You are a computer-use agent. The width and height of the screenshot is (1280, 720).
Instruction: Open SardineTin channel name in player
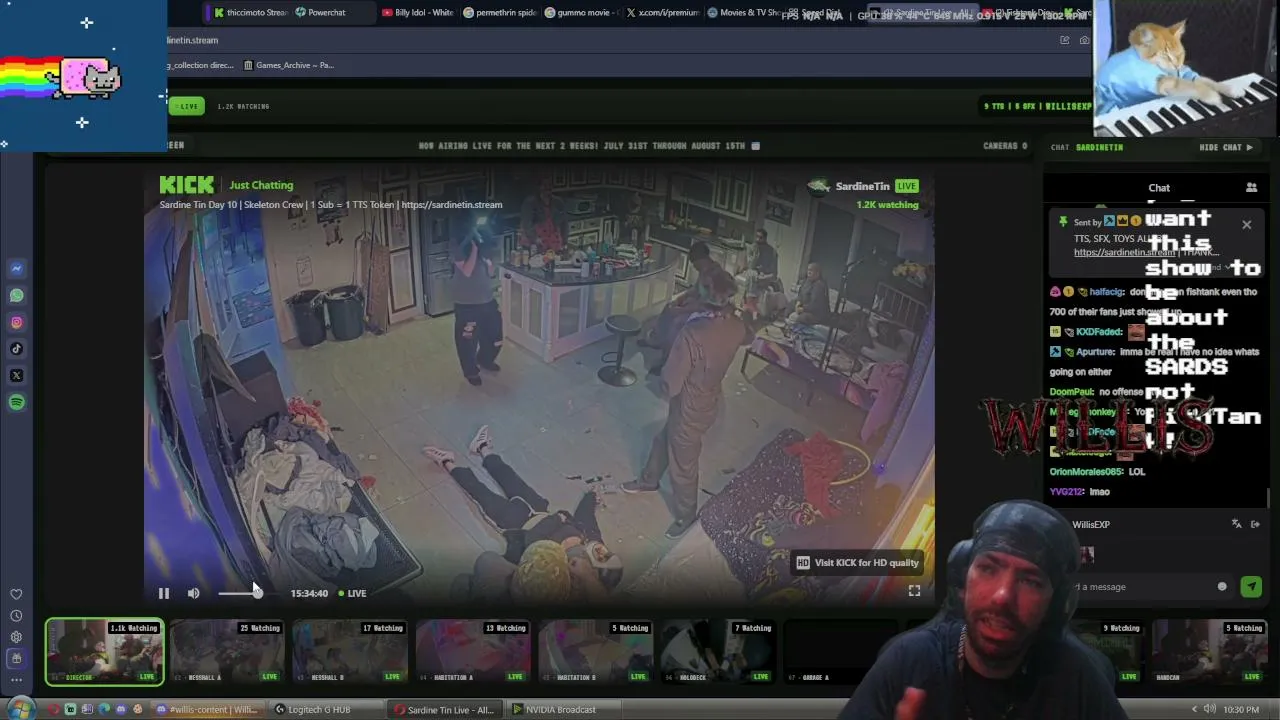tap(862, 186)
